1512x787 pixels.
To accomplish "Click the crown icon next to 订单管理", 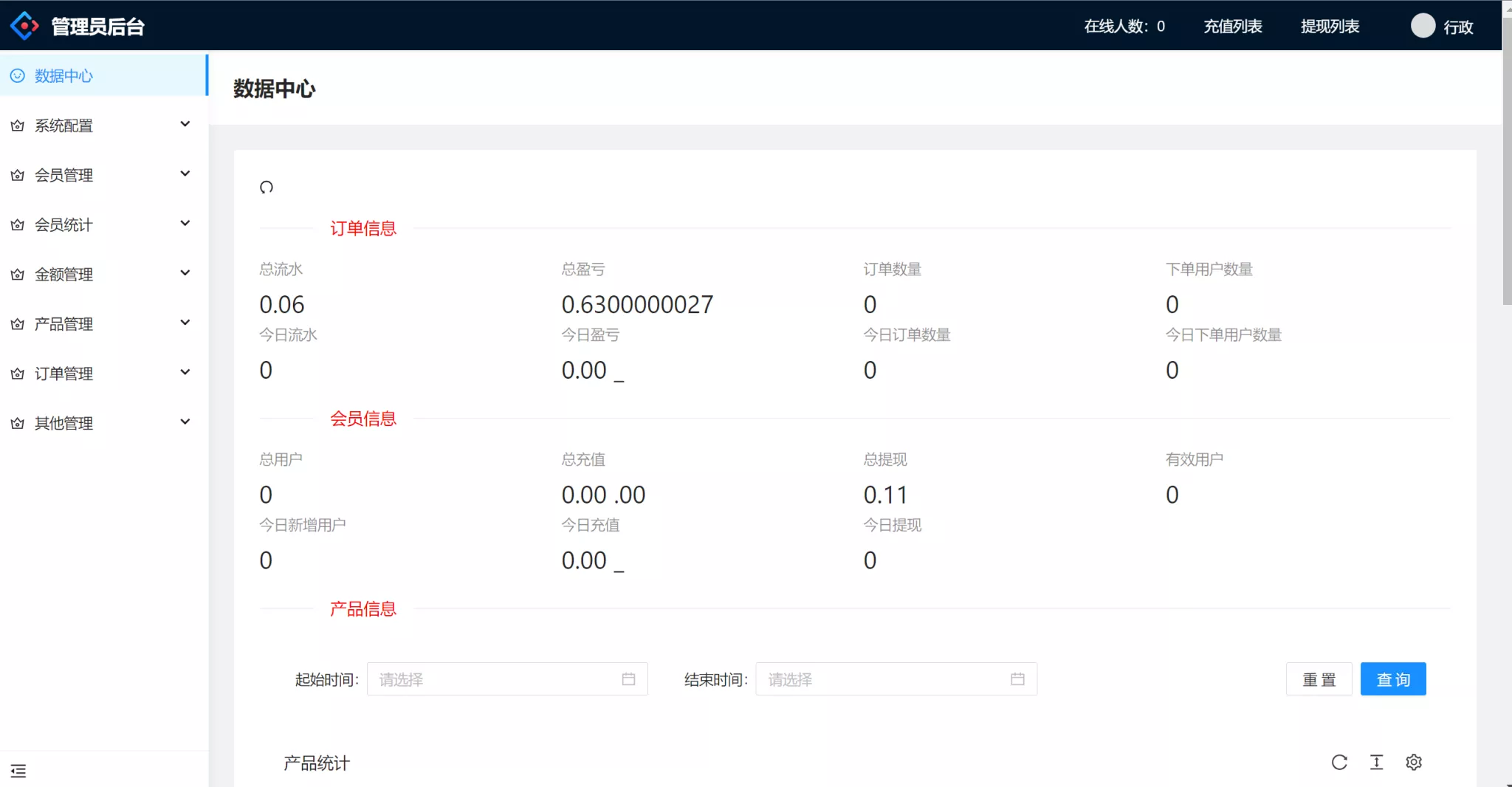I will point(18,374).
